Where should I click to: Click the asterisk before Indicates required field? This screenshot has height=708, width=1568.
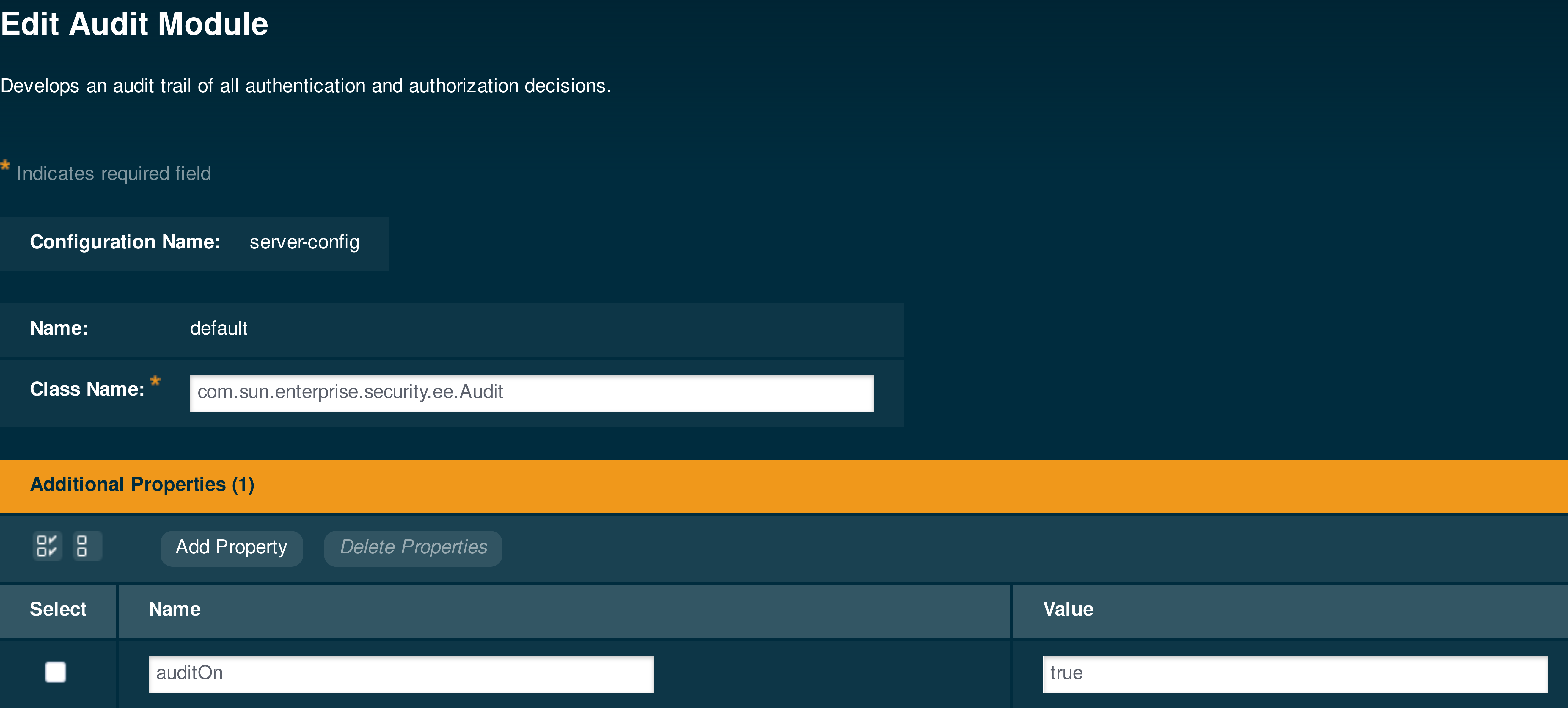pos(5,165)
